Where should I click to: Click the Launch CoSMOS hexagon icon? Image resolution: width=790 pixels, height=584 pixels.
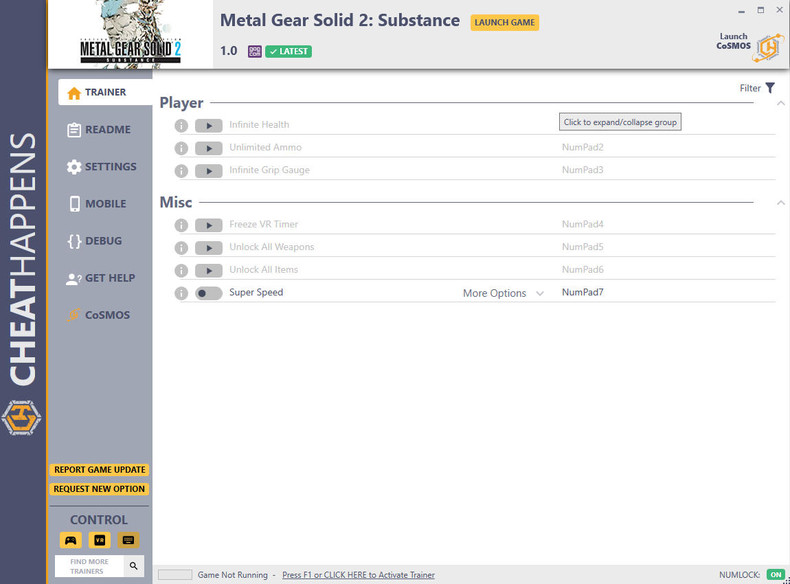coord(769,47)
